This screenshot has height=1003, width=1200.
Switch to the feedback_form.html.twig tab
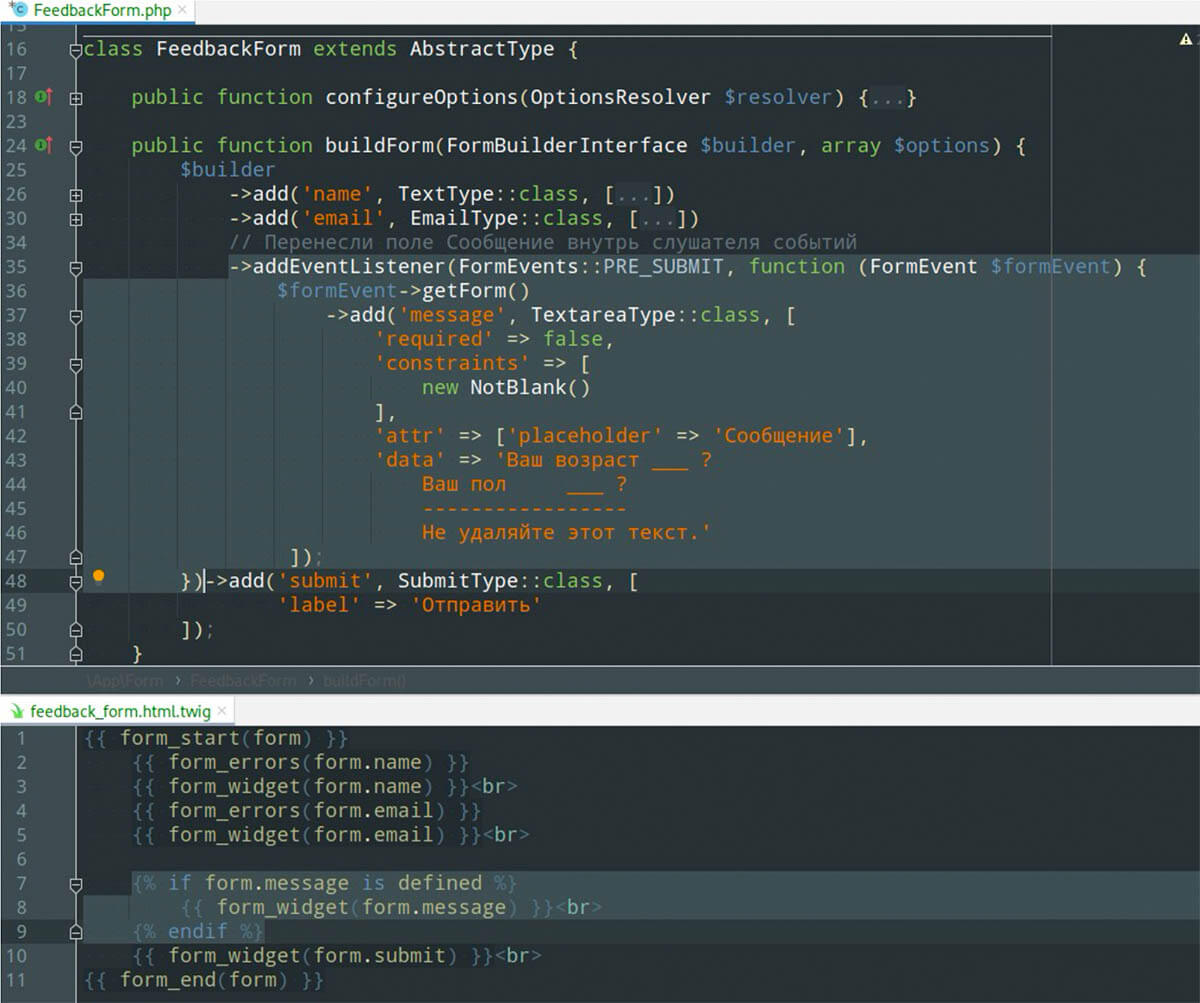[x=120, y=711]
